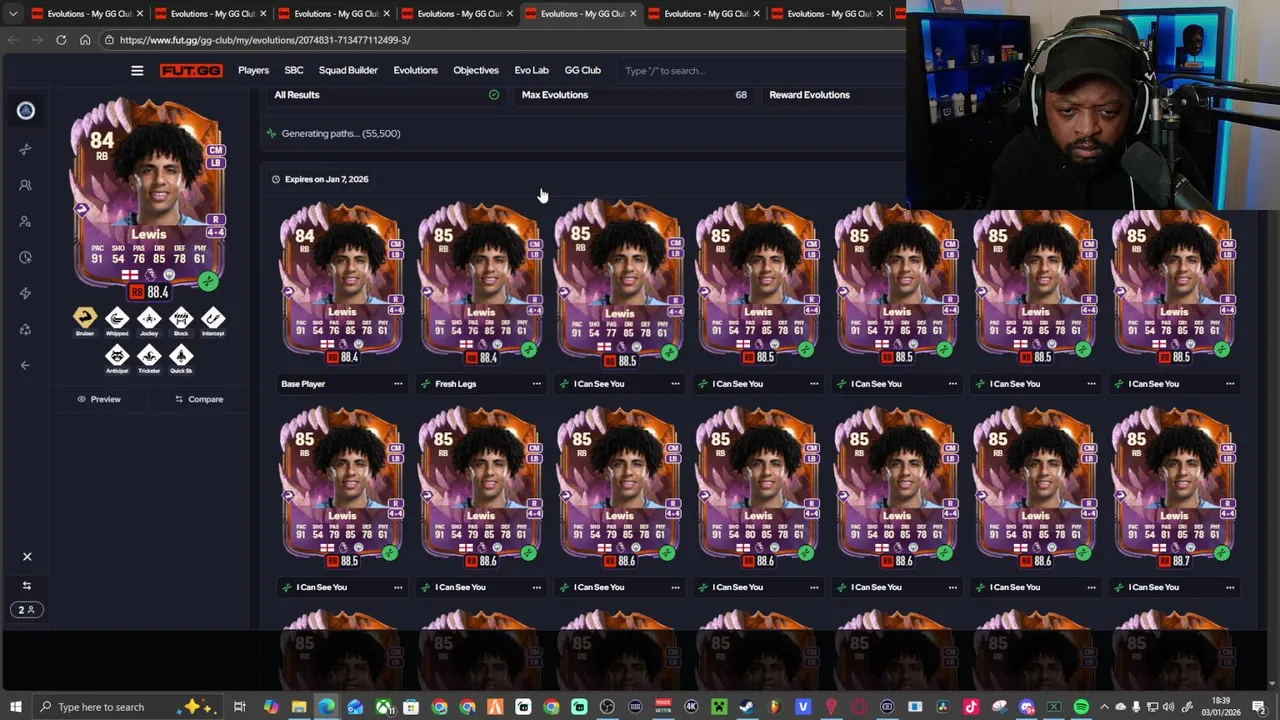Select the Anticipate playstyle icon
This screenshot has height=720, width=1280.
(x=117, y=356)
